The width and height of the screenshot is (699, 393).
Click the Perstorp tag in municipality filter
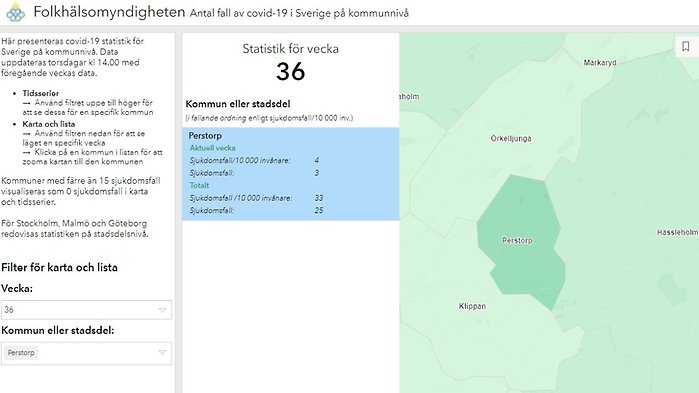pos(21,352)
